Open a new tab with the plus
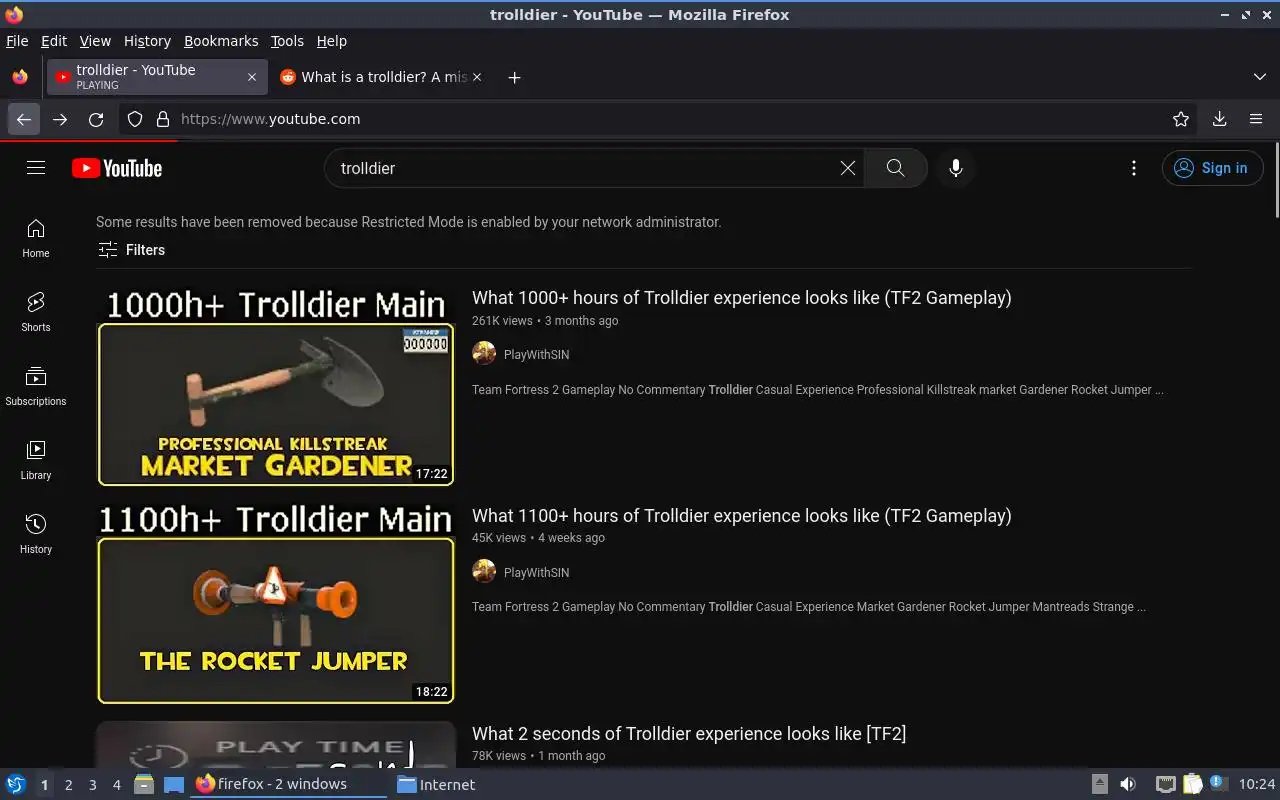The width and height of the screenshot is (1280, 800). pyautogui.click(x=514, y=77)
